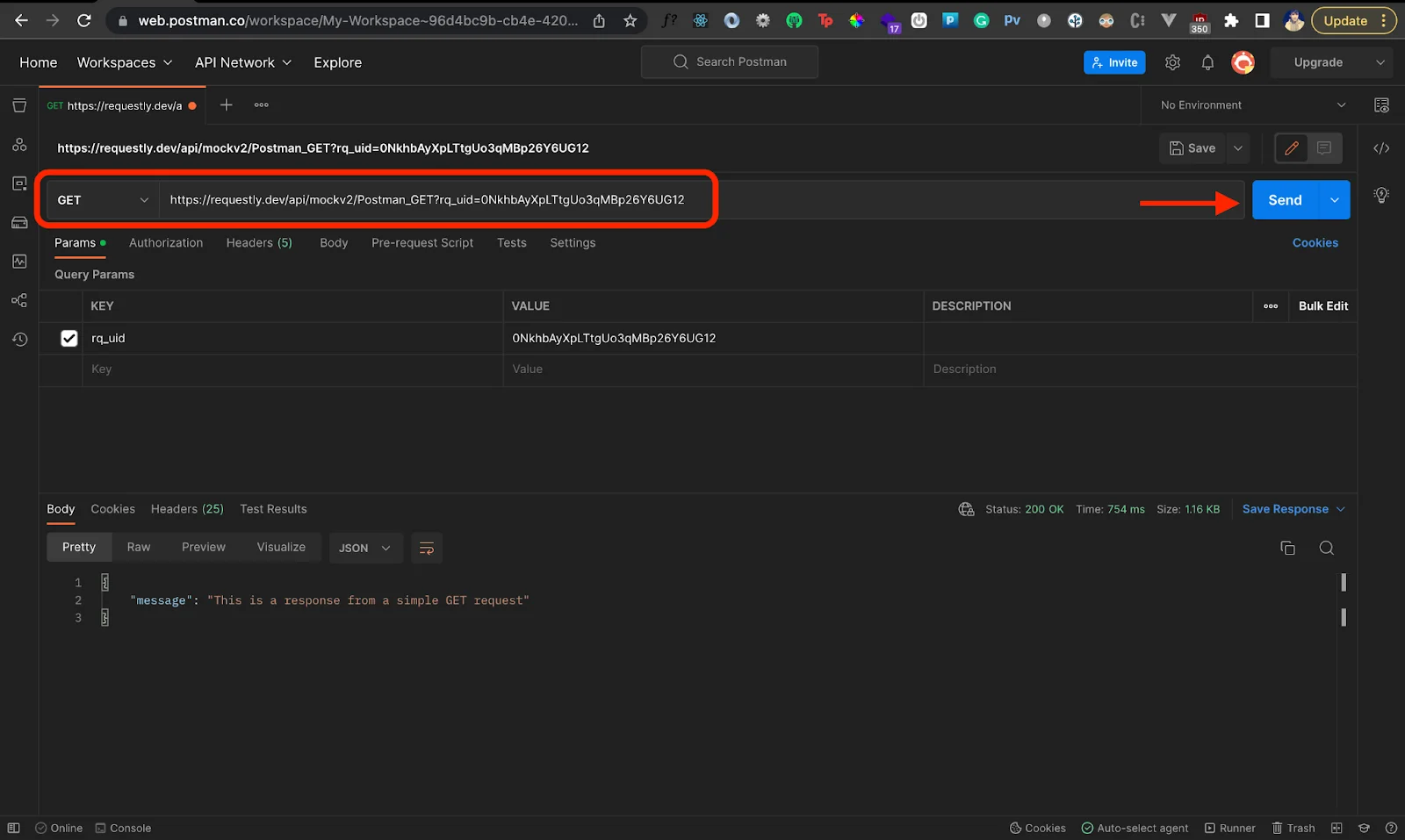Image resolution: width=1405 pixels, height=840 pixels.
Task: Open the response Headers (25) tab
Action: click(187, 509)
